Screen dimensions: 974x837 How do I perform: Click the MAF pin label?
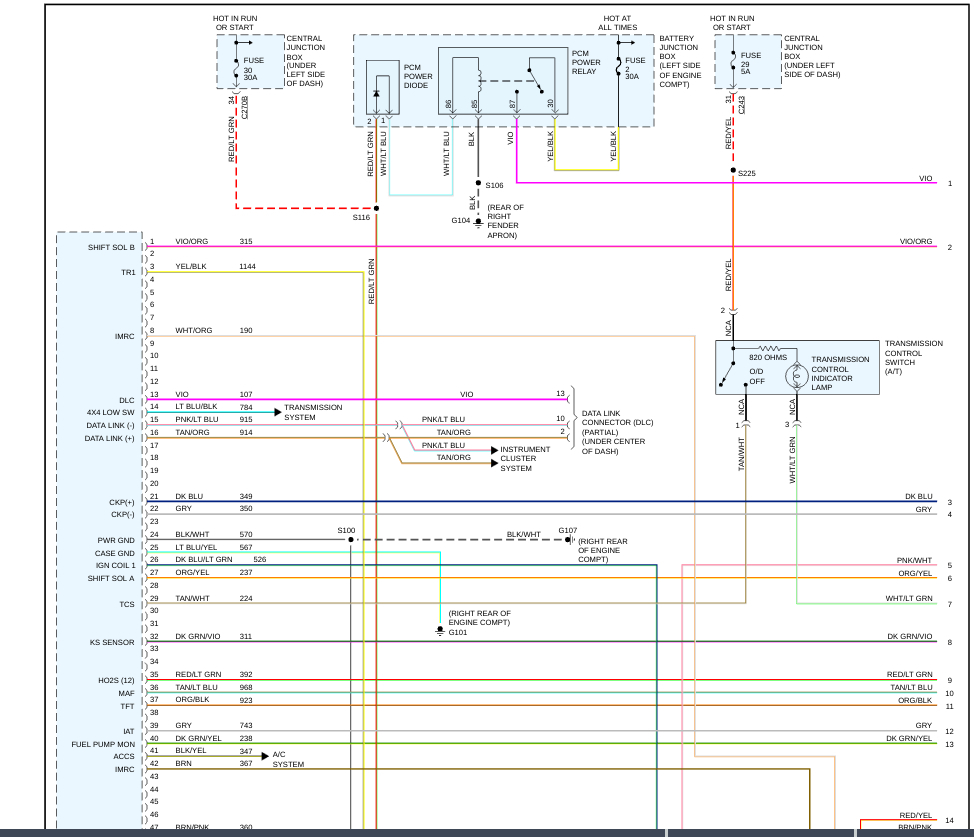click(127, 693)
